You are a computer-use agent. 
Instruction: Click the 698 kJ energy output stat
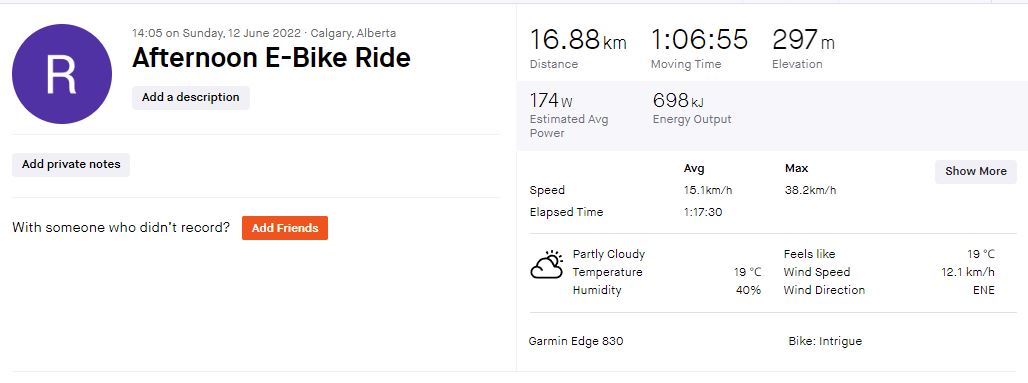pos(678,101)
